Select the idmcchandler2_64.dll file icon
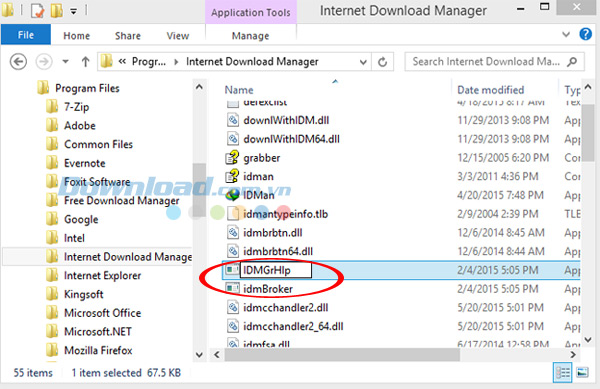The image size is (600, 389). tap(233, 326)
